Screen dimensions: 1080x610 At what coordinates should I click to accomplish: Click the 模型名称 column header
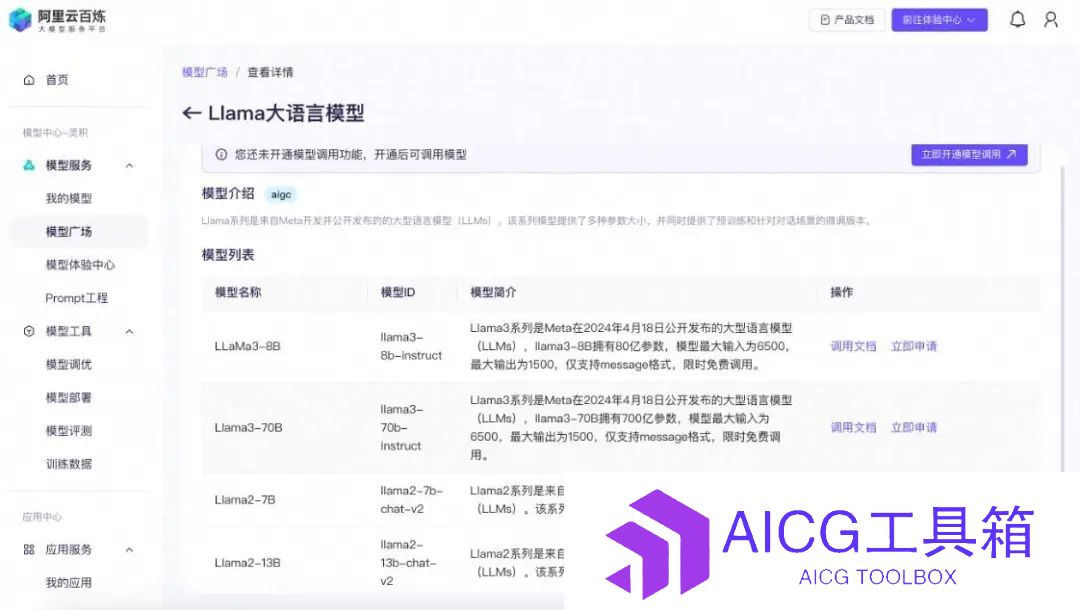(x=238, y=292)
